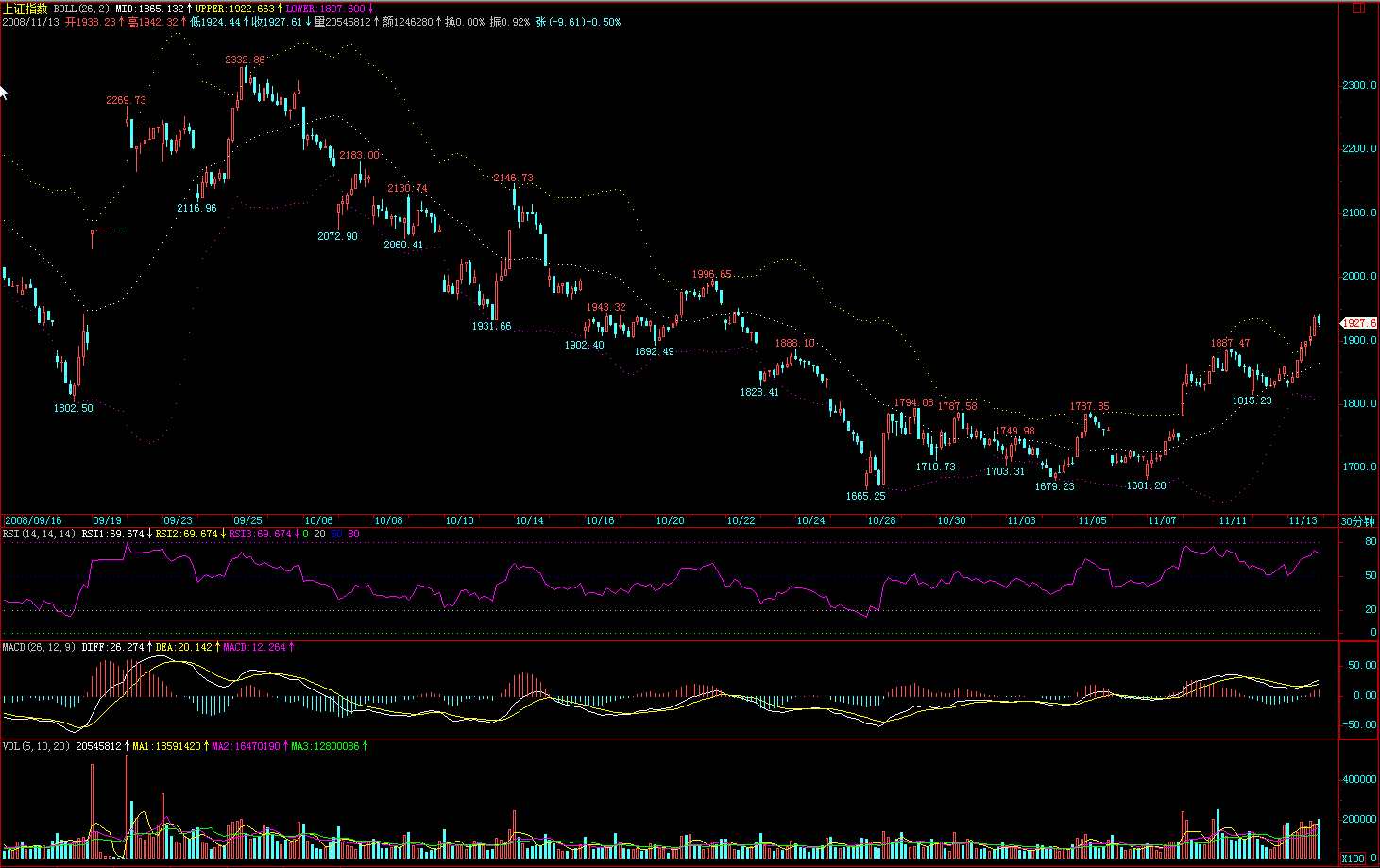Click the 2130.74 high label
1380x868 pixels.
407,188
